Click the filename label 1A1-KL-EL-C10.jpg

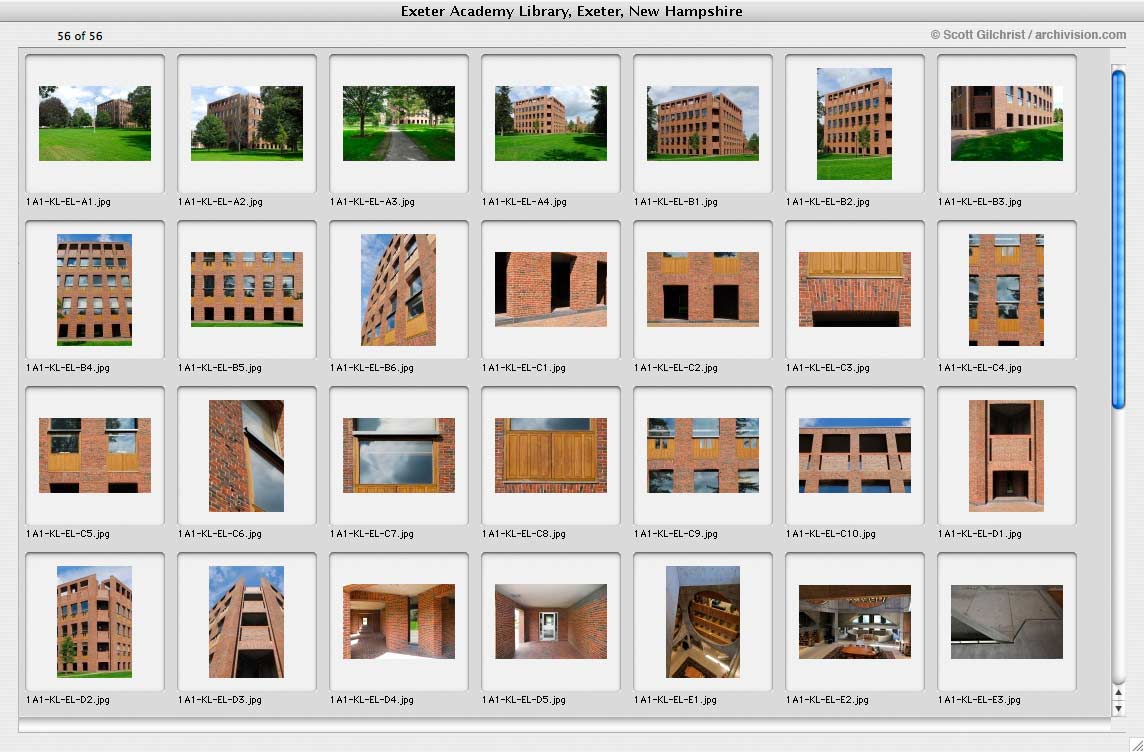pos(830,534)
